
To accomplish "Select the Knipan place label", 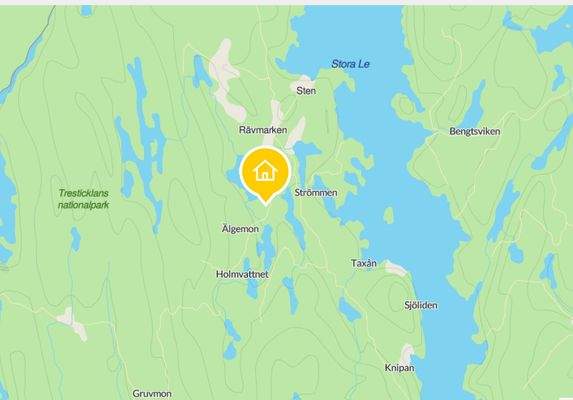I will point(399,367).
